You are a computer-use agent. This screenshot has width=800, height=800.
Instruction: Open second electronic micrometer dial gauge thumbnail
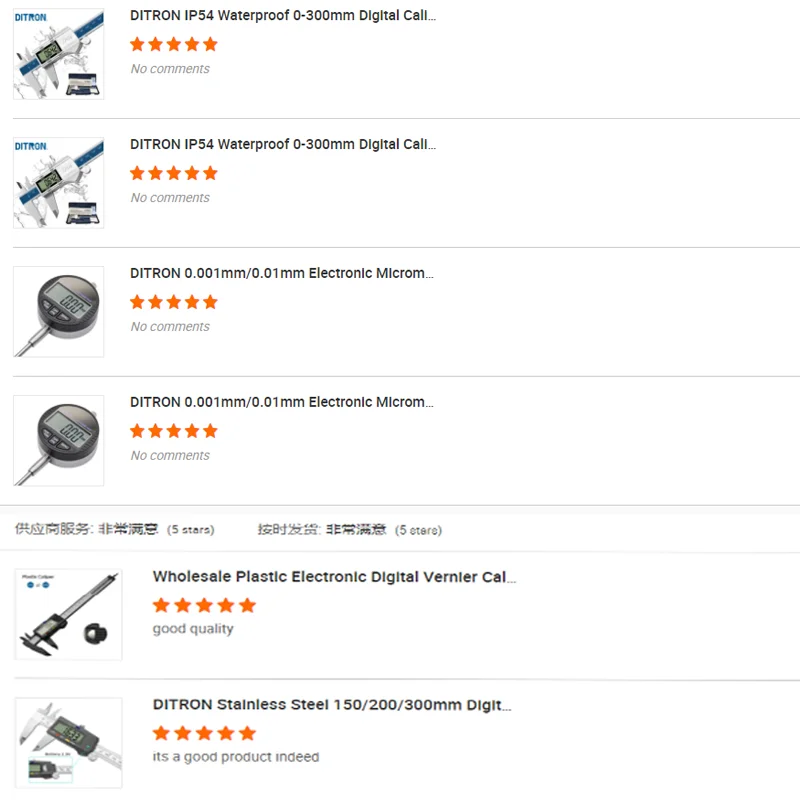[x=59, y=440]
